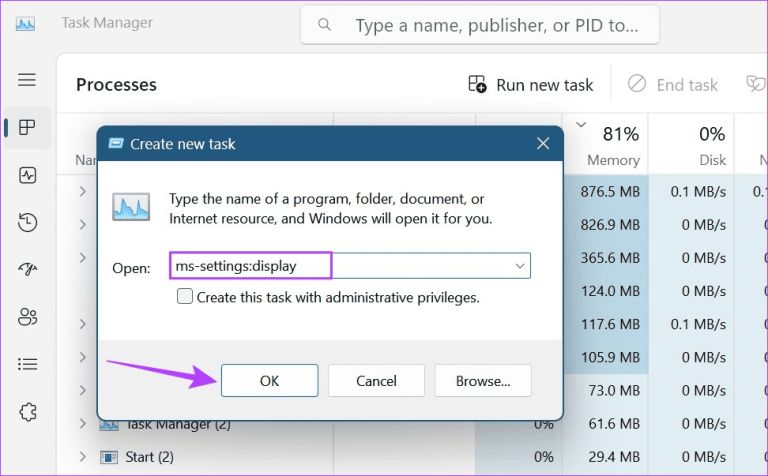Open the Services sidebar icon

27,412
